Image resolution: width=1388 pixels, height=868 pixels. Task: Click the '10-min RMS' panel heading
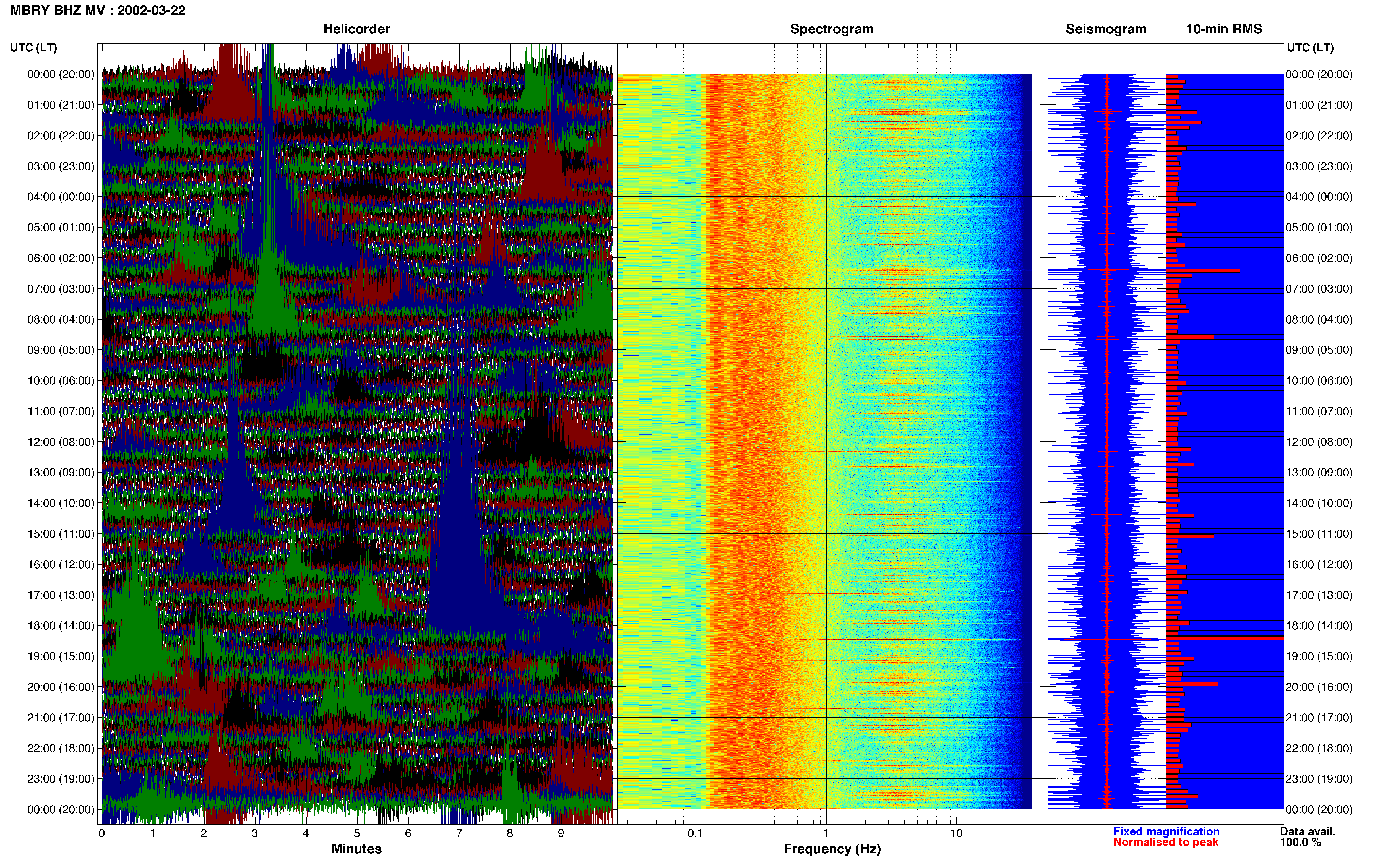[1224, 29]
